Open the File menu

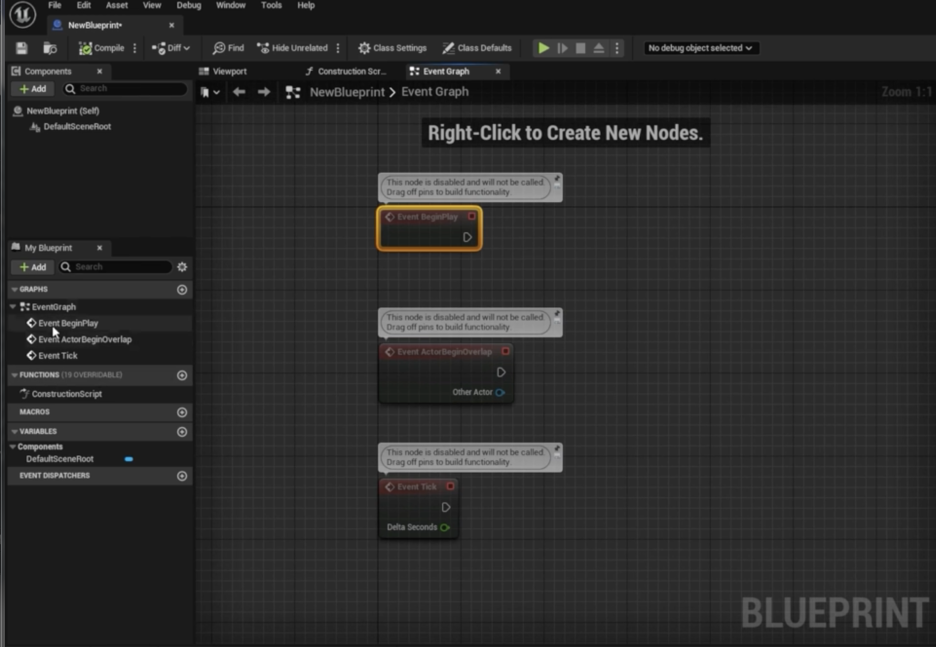coord(54,5)
